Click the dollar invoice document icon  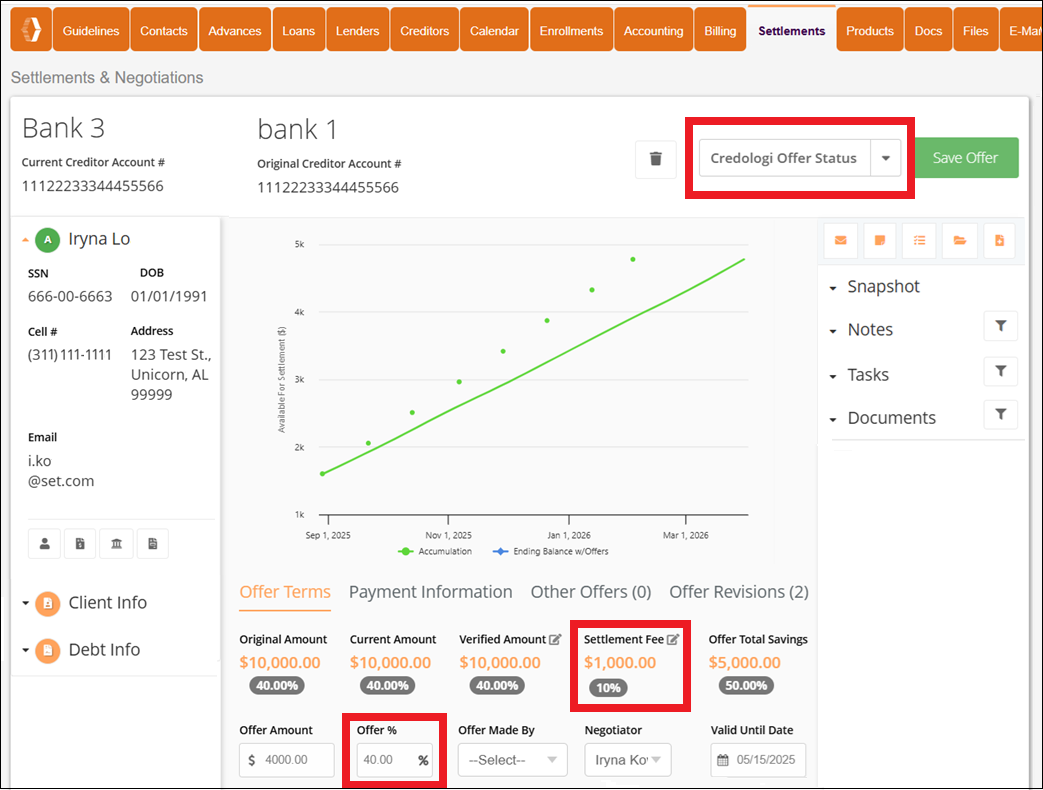coord(80,543)
